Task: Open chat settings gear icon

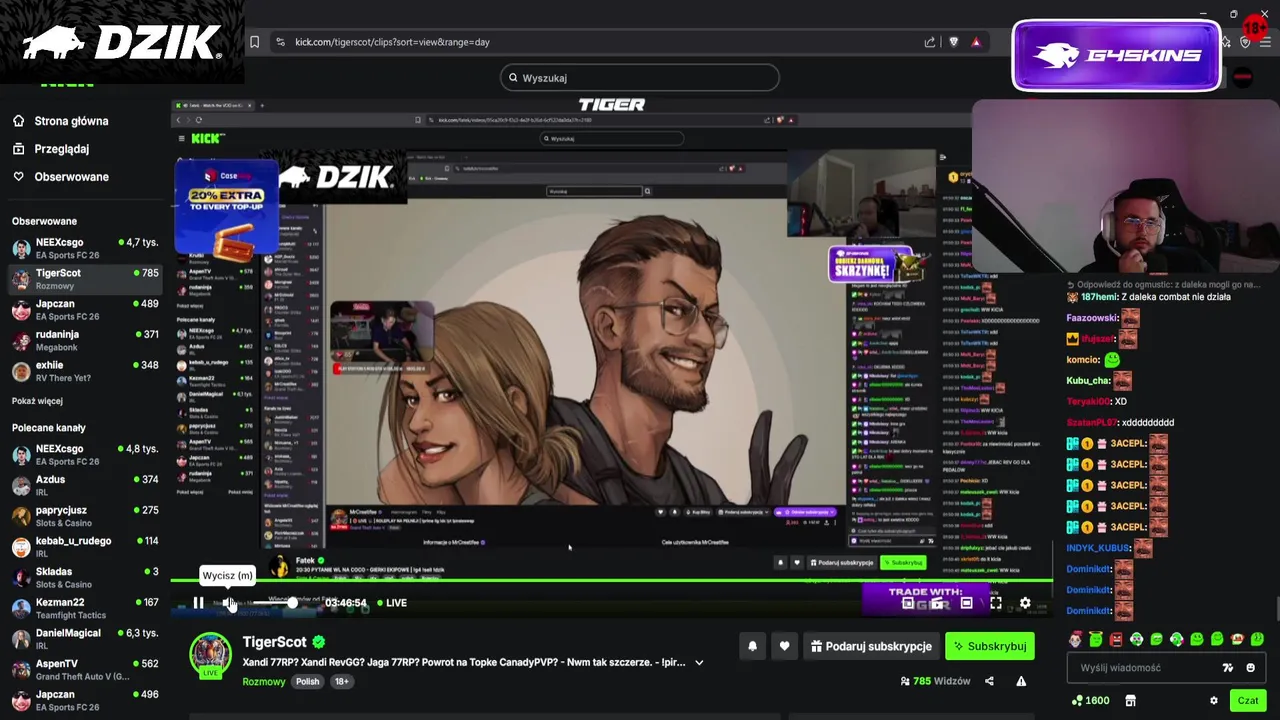Action: point(1214,701)
